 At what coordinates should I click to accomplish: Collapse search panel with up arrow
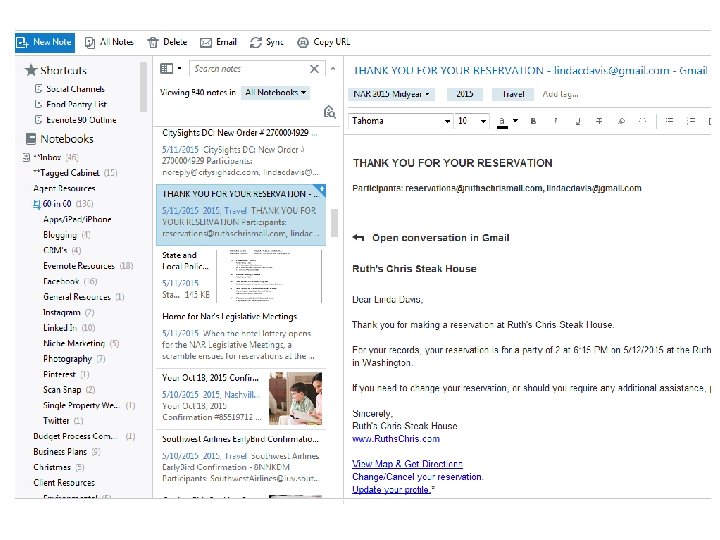point(333,69)
